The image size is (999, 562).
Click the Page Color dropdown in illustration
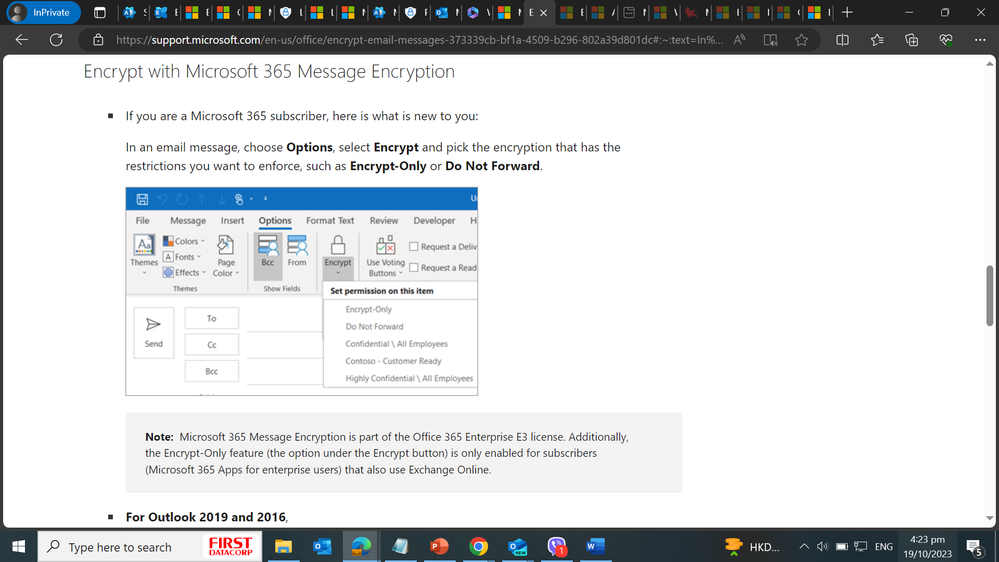(226, 256)
